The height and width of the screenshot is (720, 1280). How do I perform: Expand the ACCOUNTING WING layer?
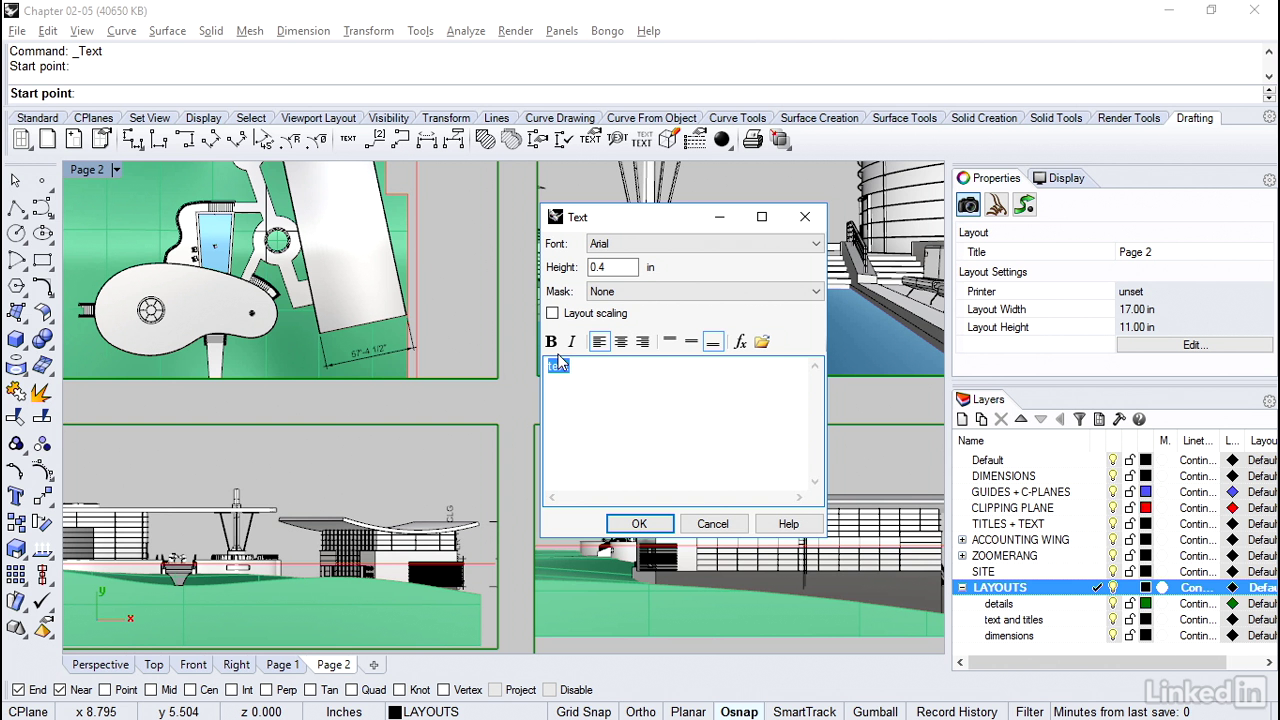point(962,540)
